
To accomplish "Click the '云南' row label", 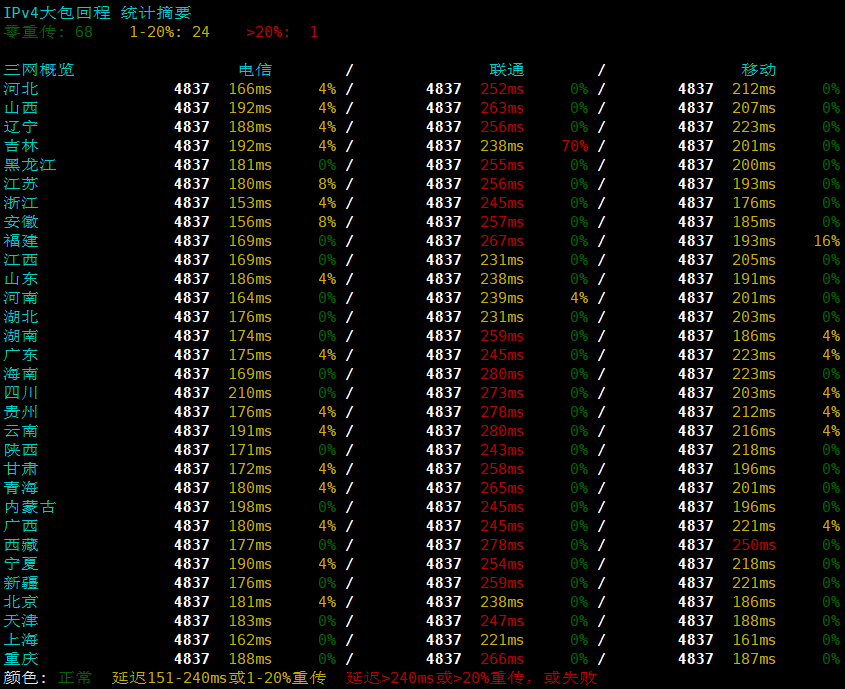I will (21, 431).
